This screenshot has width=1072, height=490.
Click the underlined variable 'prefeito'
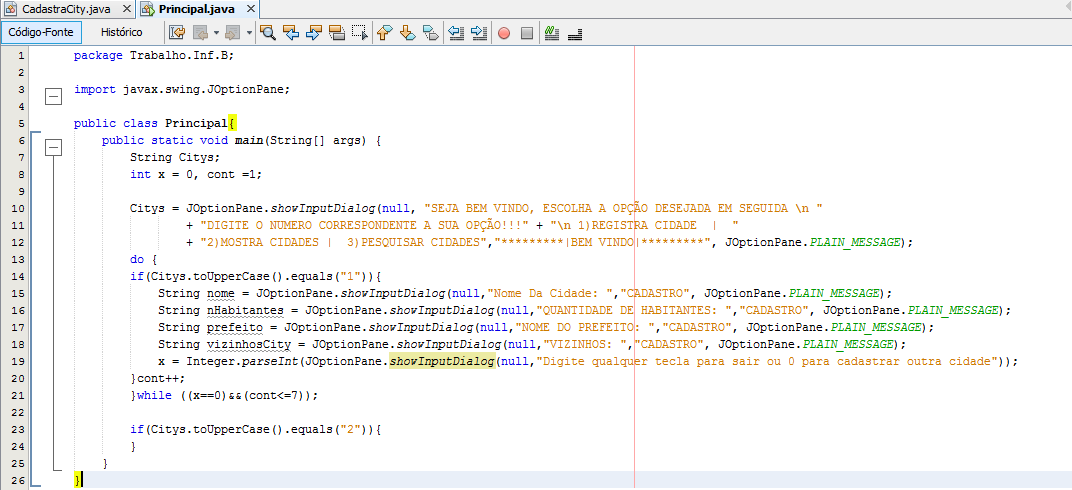(234, 327)
